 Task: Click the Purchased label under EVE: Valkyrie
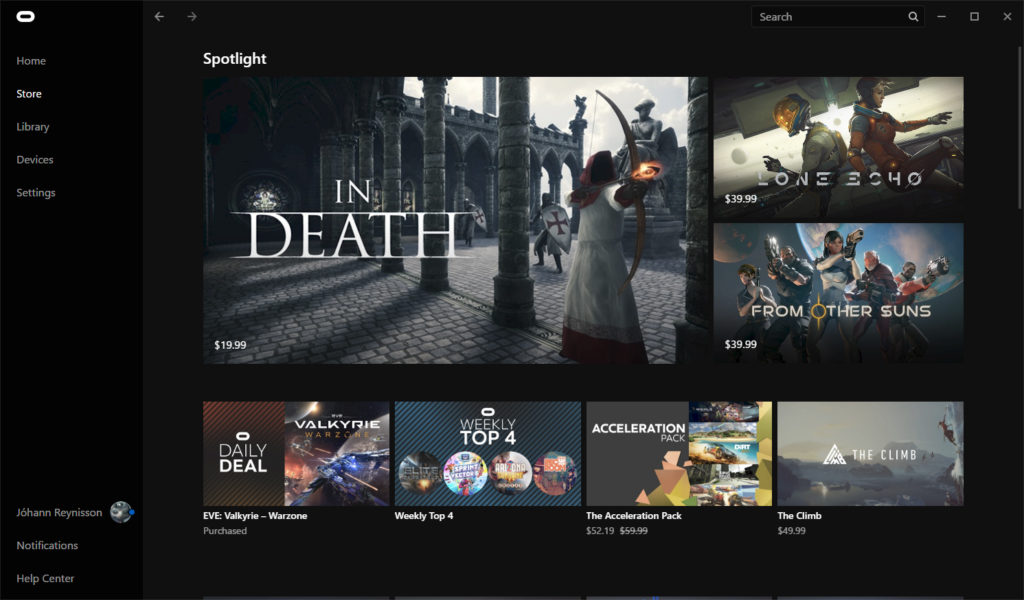[x=225, y=531]
